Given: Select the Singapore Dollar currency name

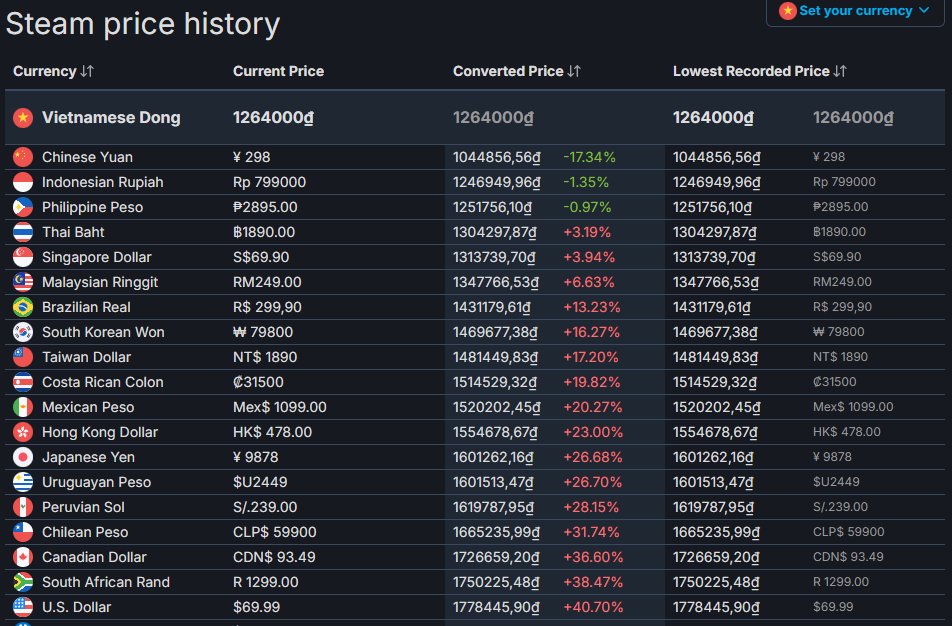Looking at the screenshot, I should pyautogui.click(x=97, y=257).
